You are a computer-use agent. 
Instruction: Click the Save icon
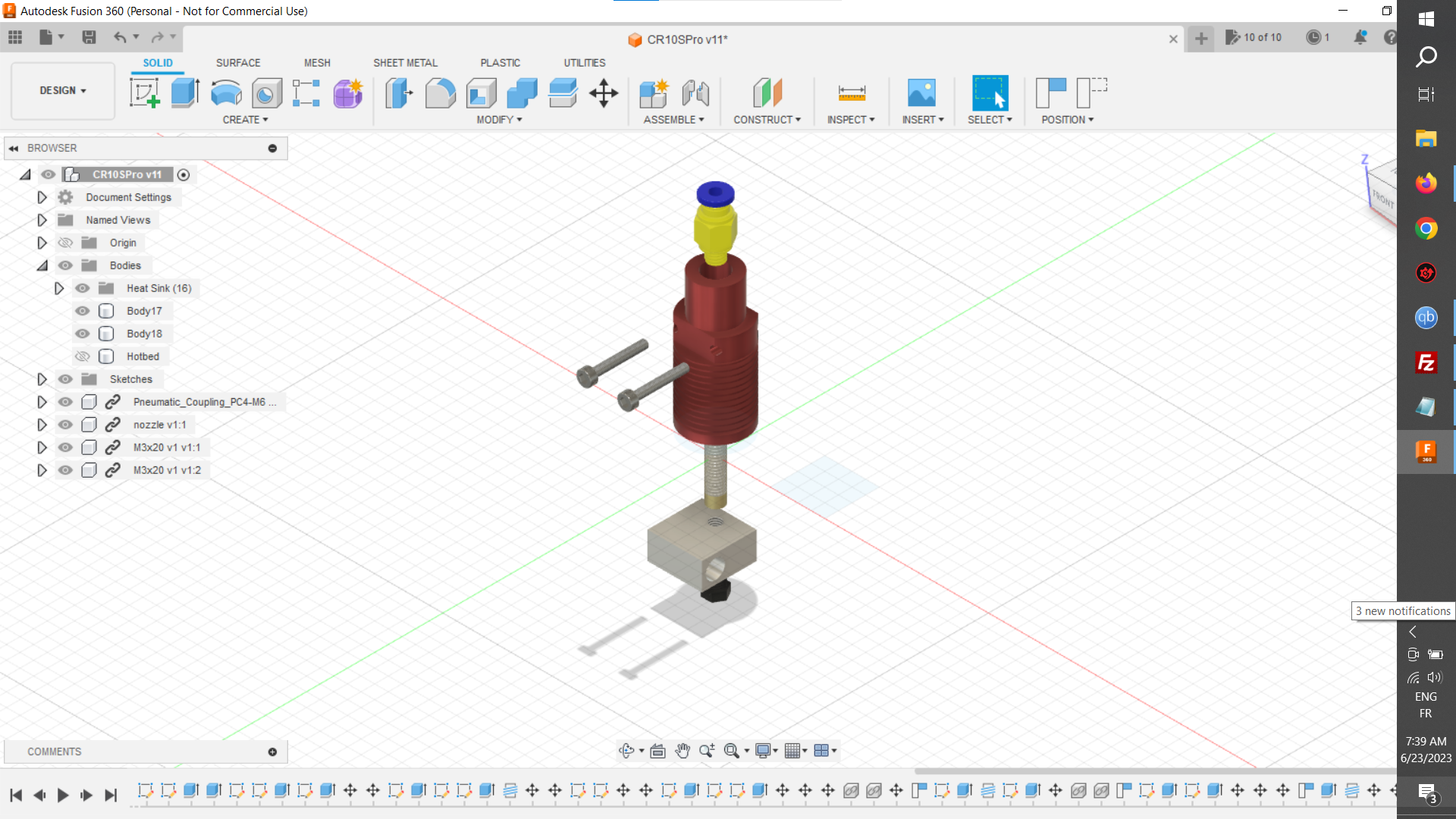(x=89, y=37)
